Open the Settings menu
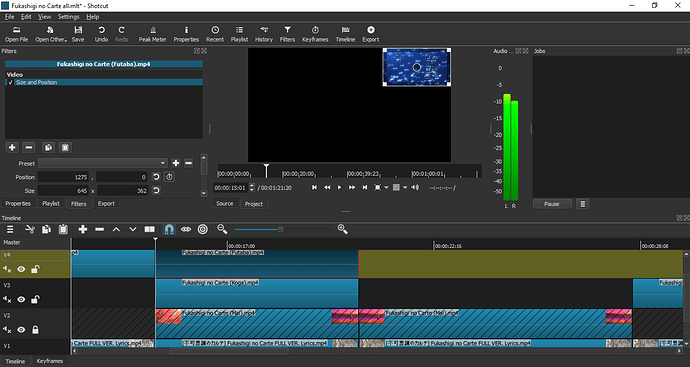Image resolution: width=690 pixels, height=367 pixels. (69, 17)
